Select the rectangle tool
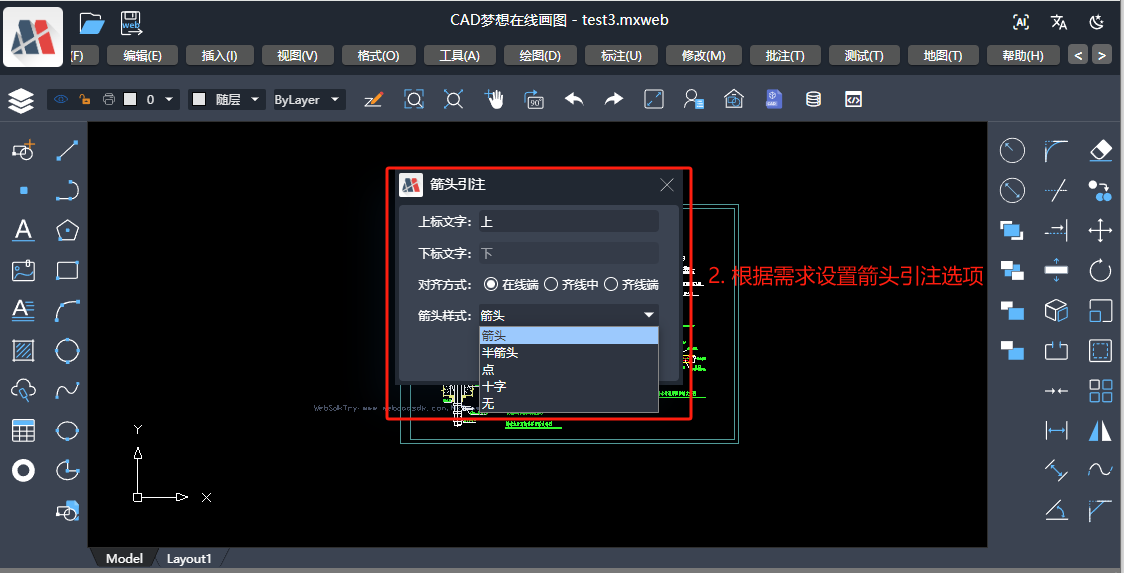 pos(67,270)
